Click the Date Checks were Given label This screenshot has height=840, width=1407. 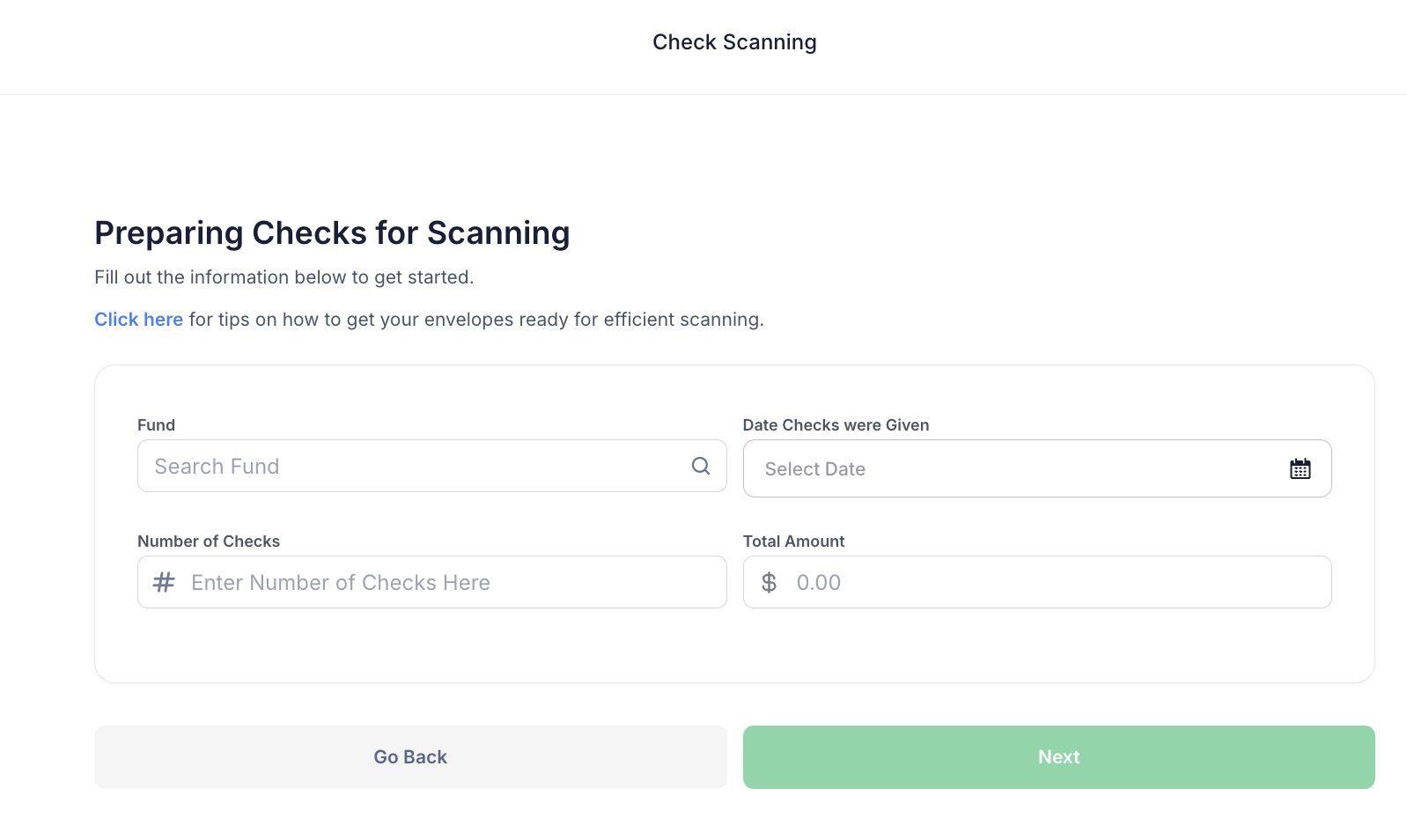tap(836, 425)
